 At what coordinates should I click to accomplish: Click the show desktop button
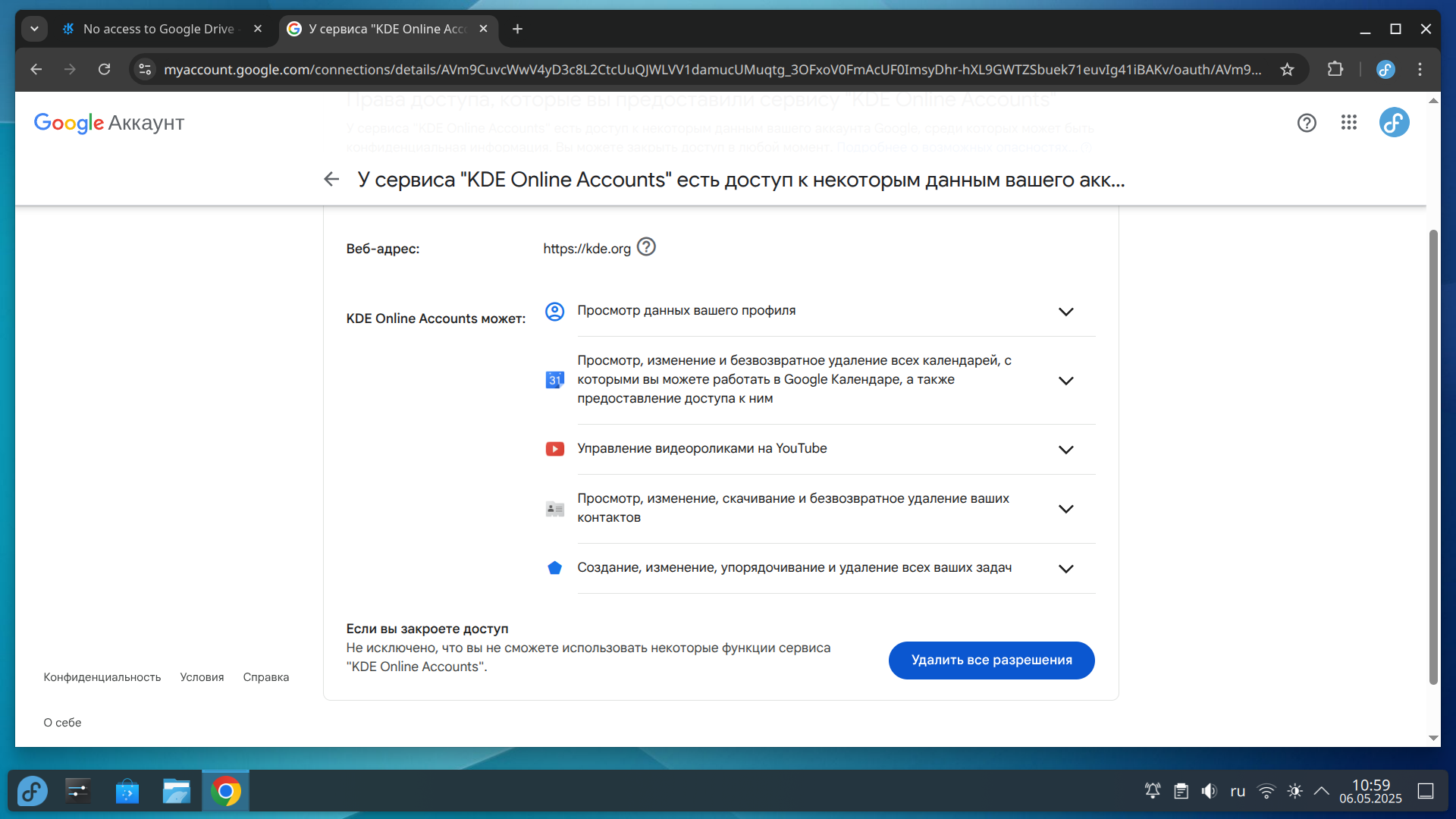click(x=1426, y=792)
